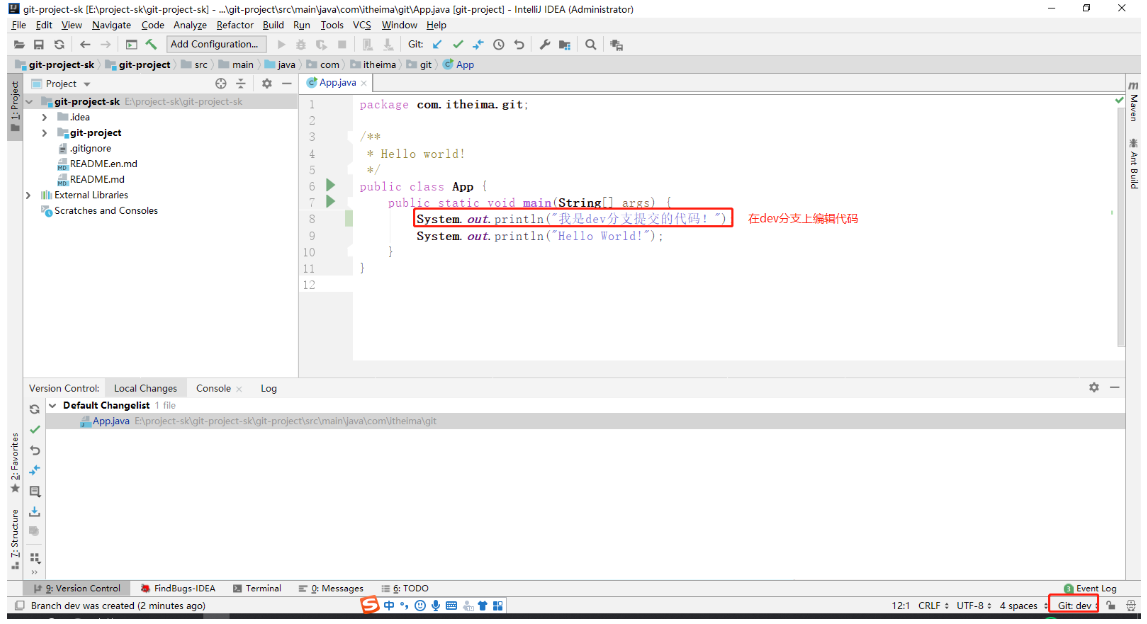Open the Git: dev branch dropdown
The width and height of the screenshot is (1147, 624).
click(x=1074, y=606)
